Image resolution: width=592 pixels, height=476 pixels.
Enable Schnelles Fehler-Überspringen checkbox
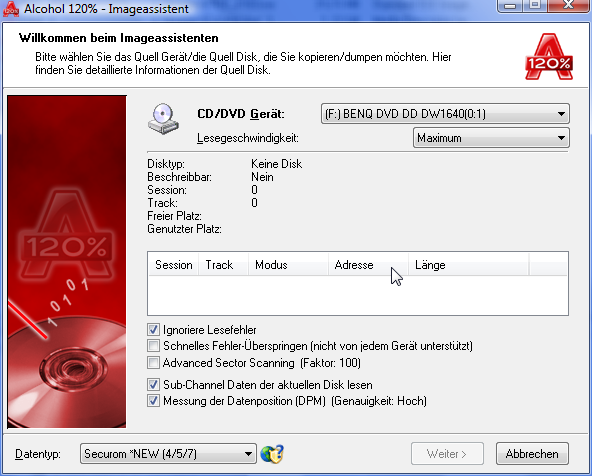pos(153,346)
